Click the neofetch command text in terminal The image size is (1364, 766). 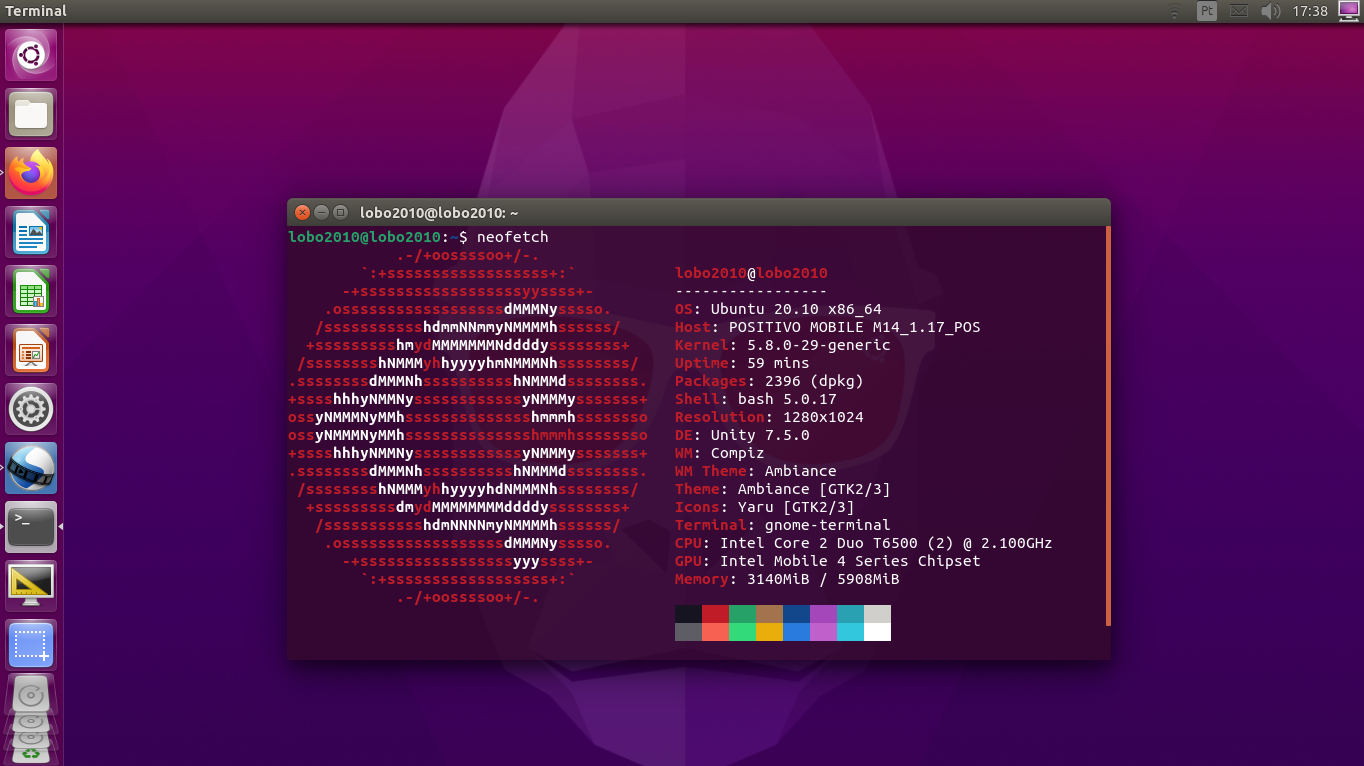click(x=512, y=237)
